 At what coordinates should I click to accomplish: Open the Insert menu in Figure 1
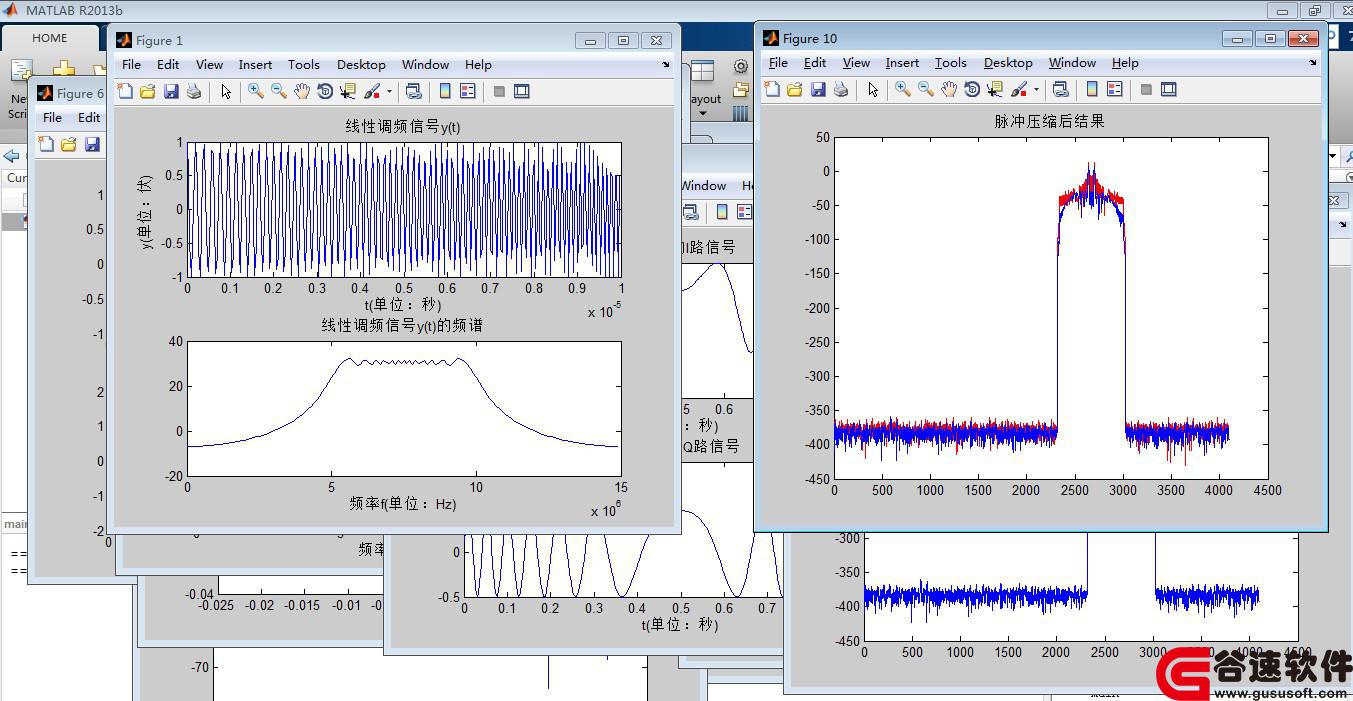coord(255,65)
